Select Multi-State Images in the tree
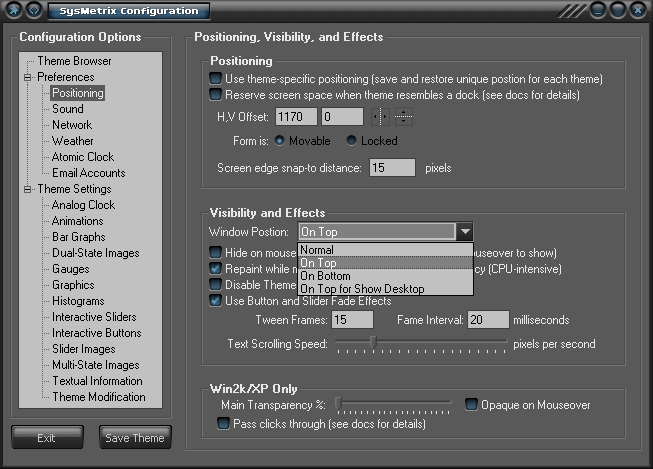This screenshot has width=653, height=469. click(x=95, y=365)
